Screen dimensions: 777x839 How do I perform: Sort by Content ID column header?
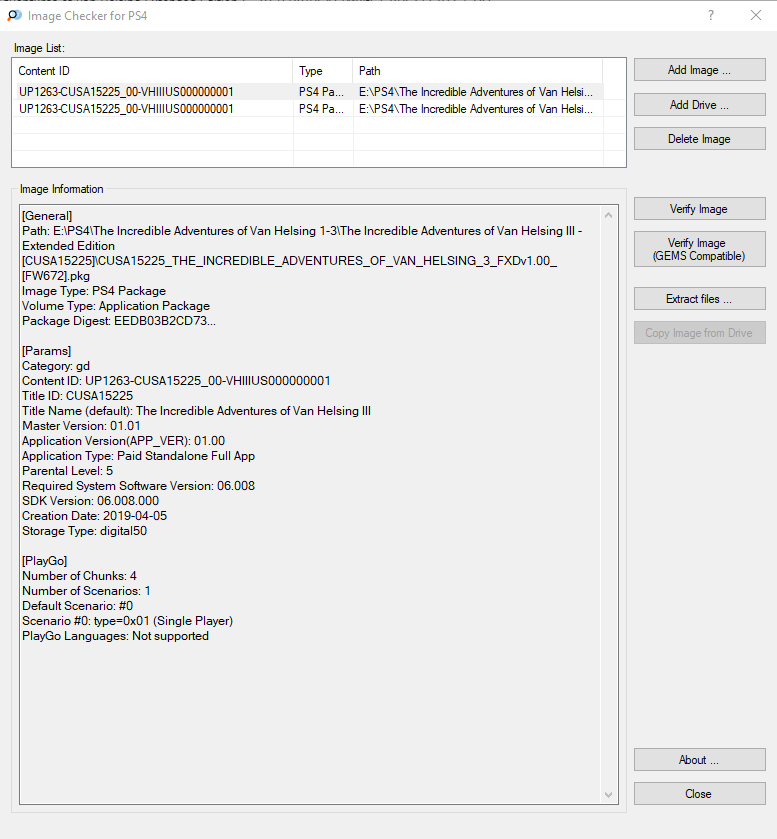tap(152, 71)
